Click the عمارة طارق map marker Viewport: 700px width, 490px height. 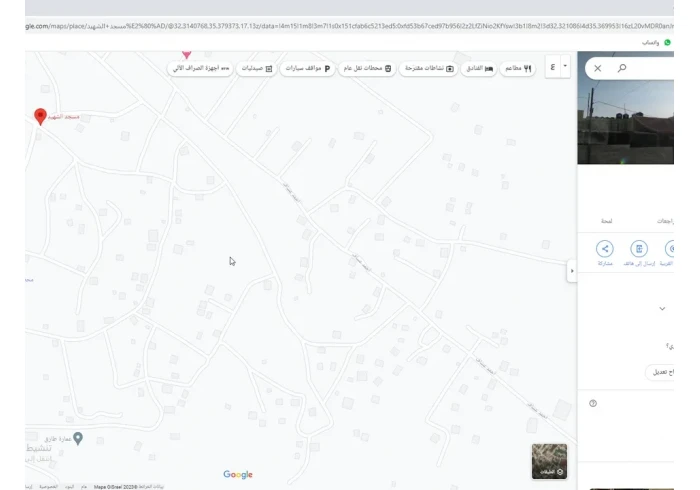pyautogui.click(x=78, y=438)
